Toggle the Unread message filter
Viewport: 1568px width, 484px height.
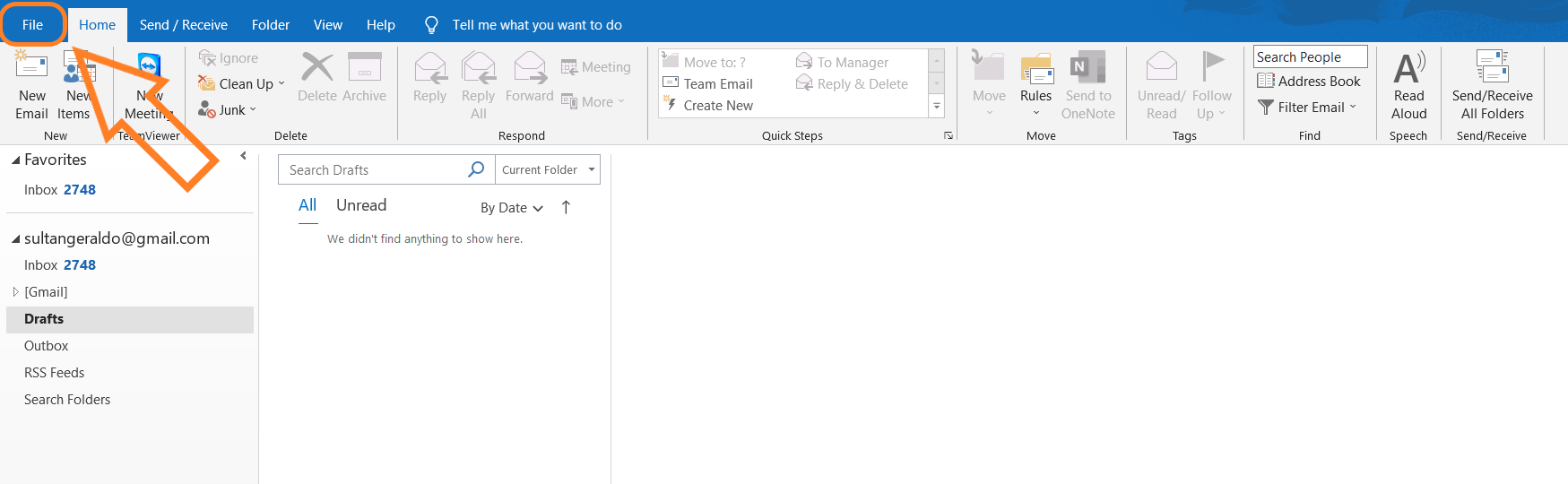361,205
